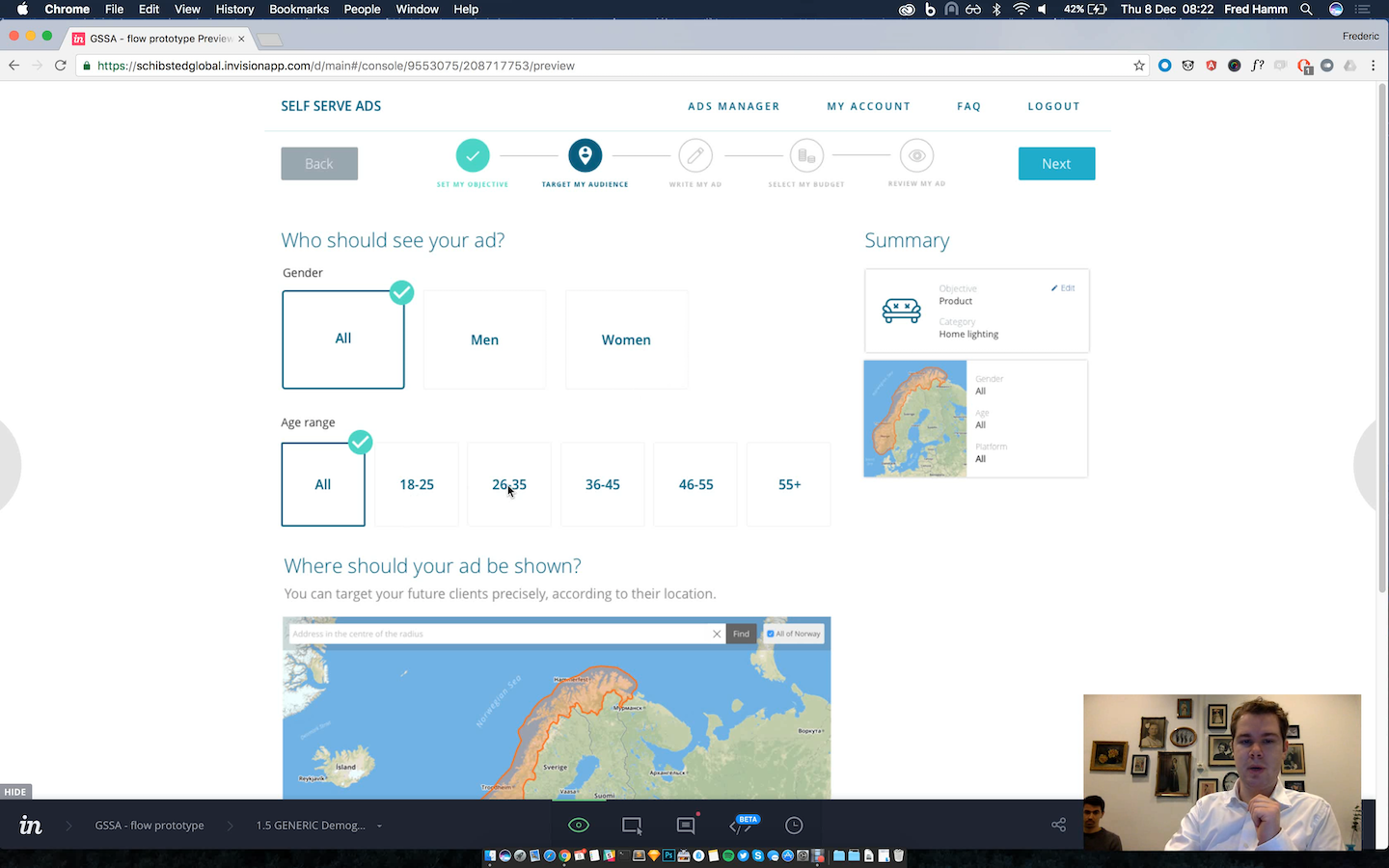This screenshot has height=868, width=1389.
Task: Open Siri from the menu bar
Action: click(x=1336, y=9)
